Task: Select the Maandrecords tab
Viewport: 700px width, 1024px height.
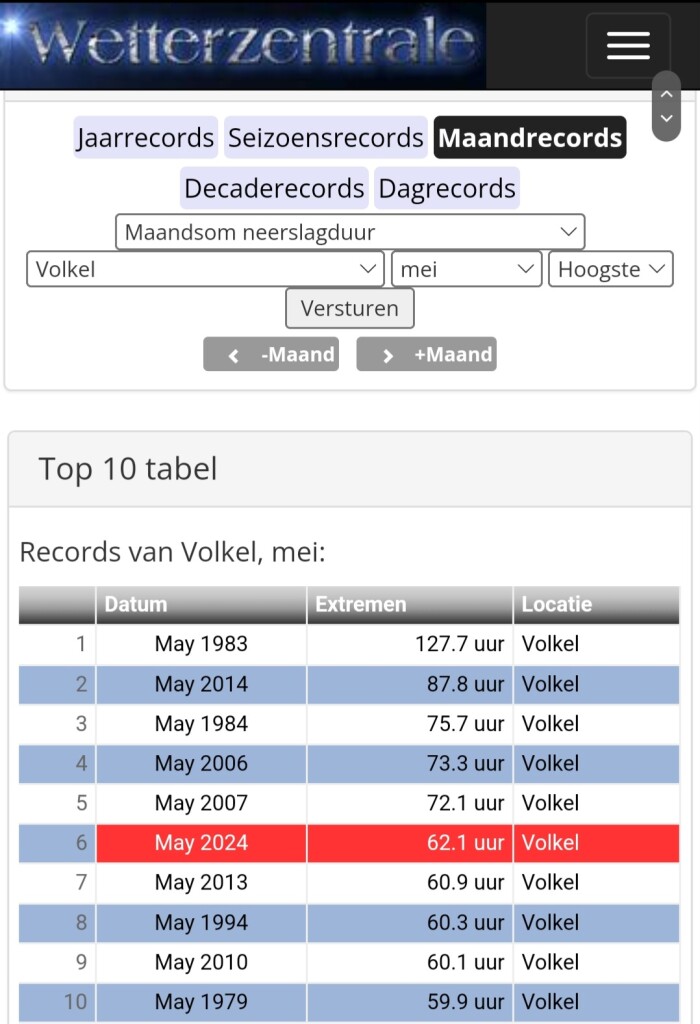Action: [x=530, y=138]
